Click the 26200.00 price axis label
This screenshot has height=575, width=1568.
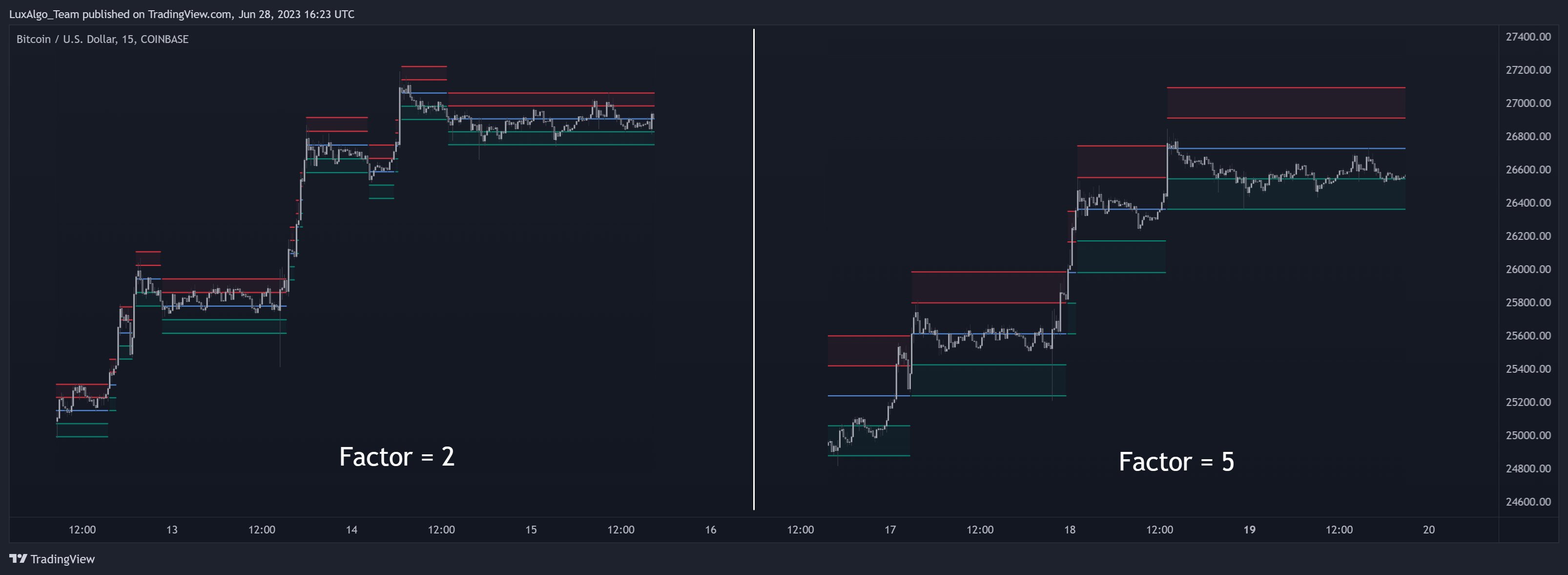coord(1528,236)
